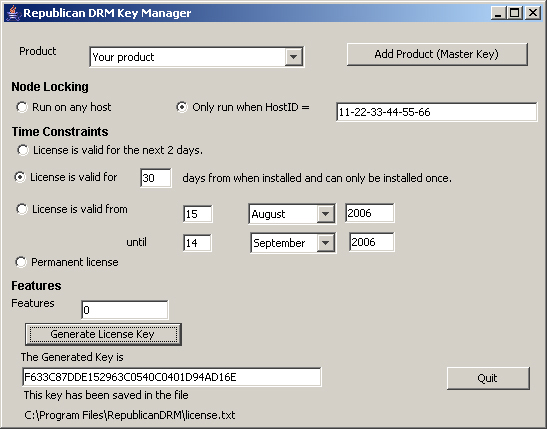Click the 30 days input field

pos(156,178)
